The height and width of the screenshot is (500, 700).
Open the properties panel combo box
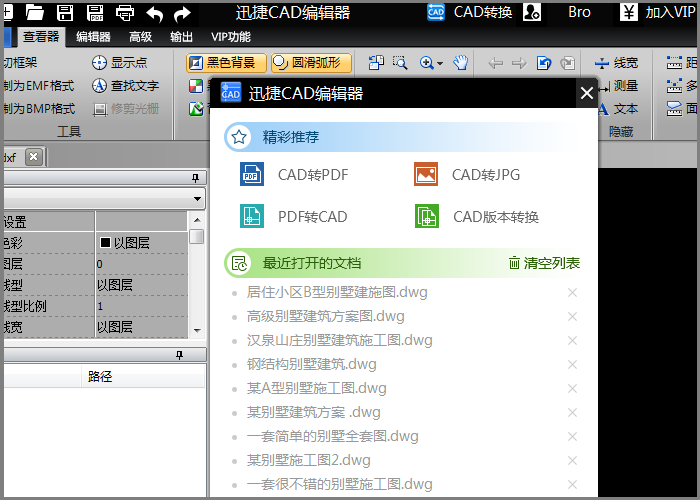point(197,199)
